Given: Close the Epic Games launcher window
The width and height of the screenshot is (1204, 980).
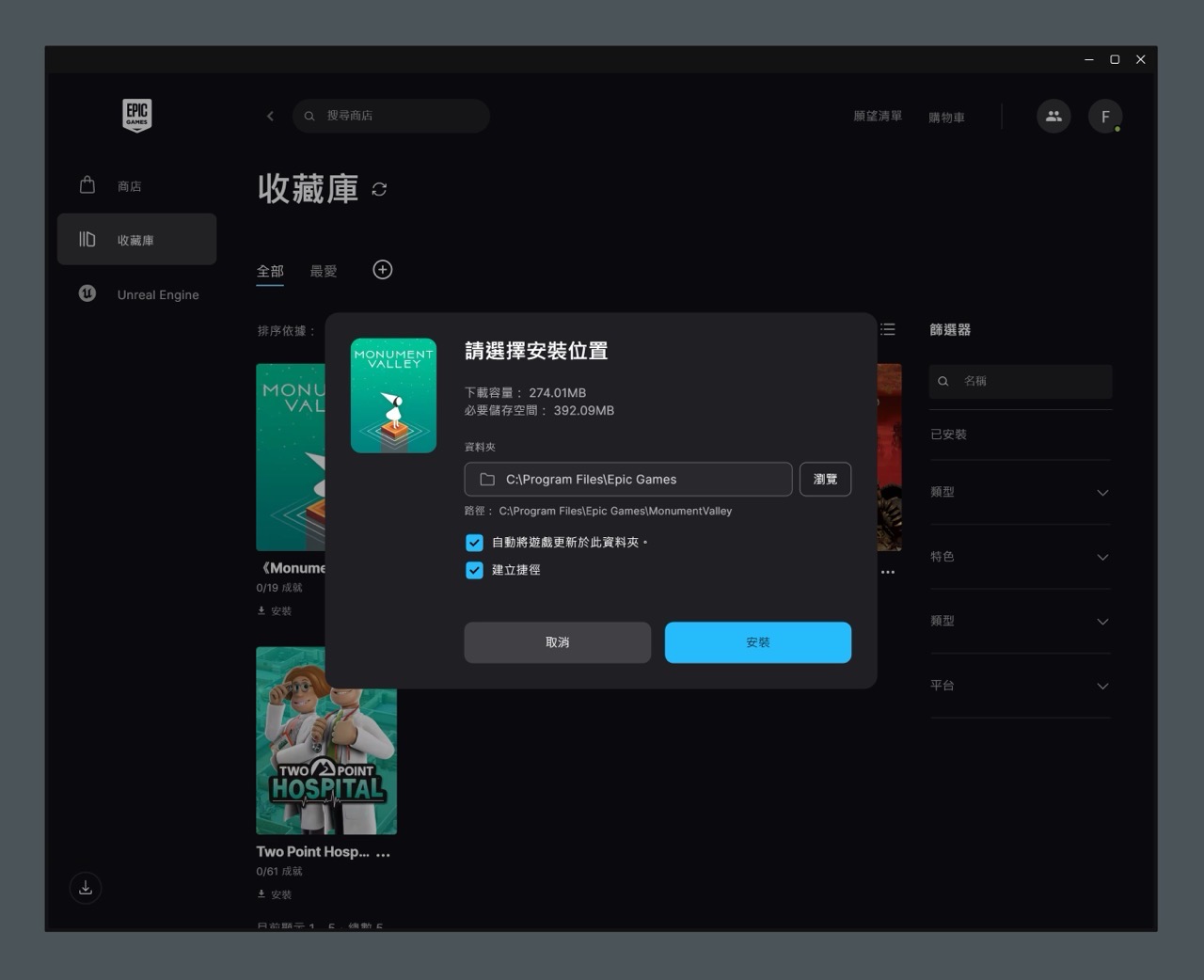Looking at the screenshot, I should 1141,59.
